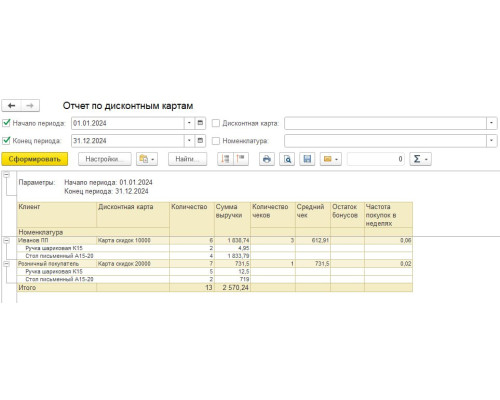
Task: Open the Настройки button
Action: [105, 159]
